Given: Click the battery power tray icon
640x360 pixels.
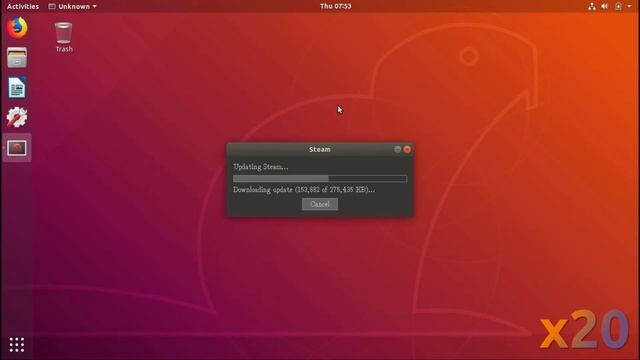Looking at the screenshot, I should click(618, 6).
